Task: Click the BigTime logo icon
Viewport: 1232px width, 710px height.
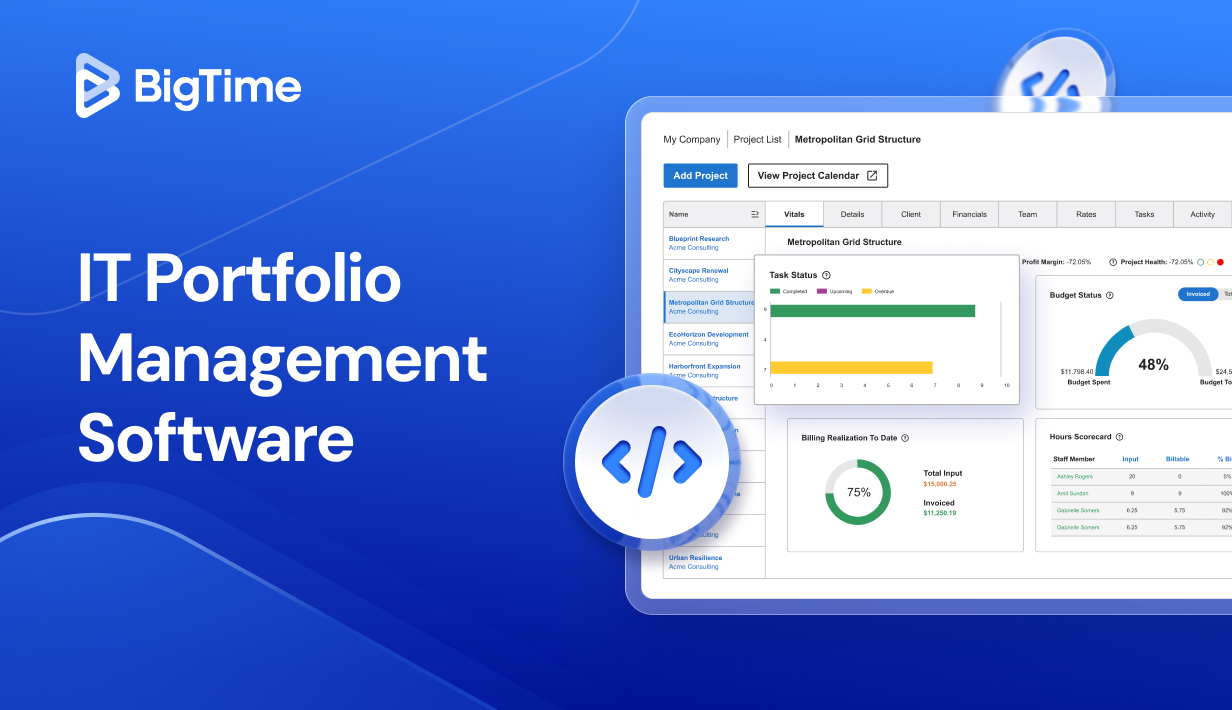Action: tap(98, 86)
